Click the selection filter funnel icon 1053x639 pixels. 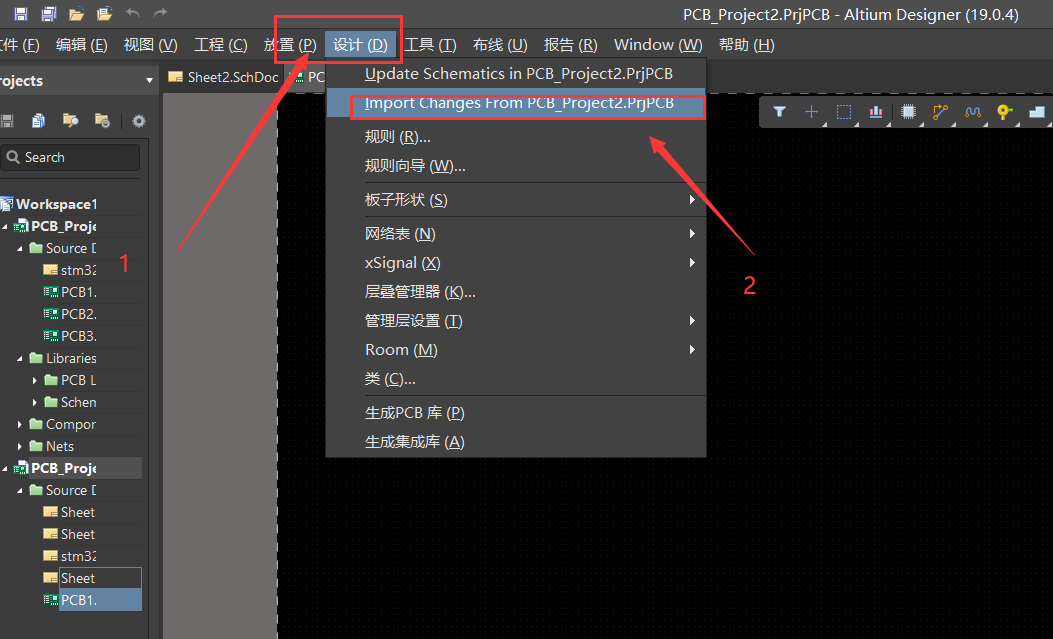(x=779, y=112)
